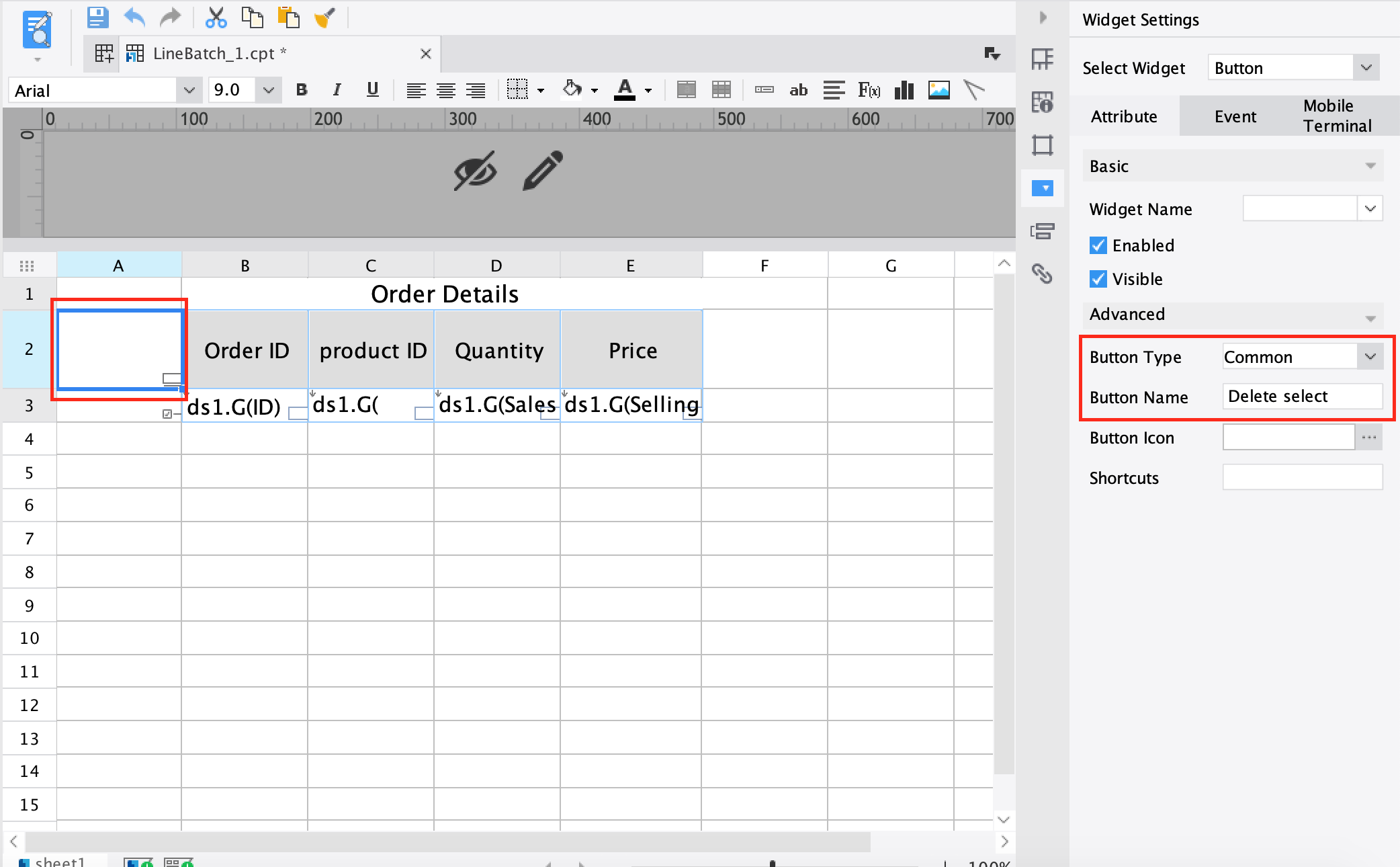Uncheck the Enabled checkbox
The width and height of the screenshot is (1400, 867).
pos(1098,245)
